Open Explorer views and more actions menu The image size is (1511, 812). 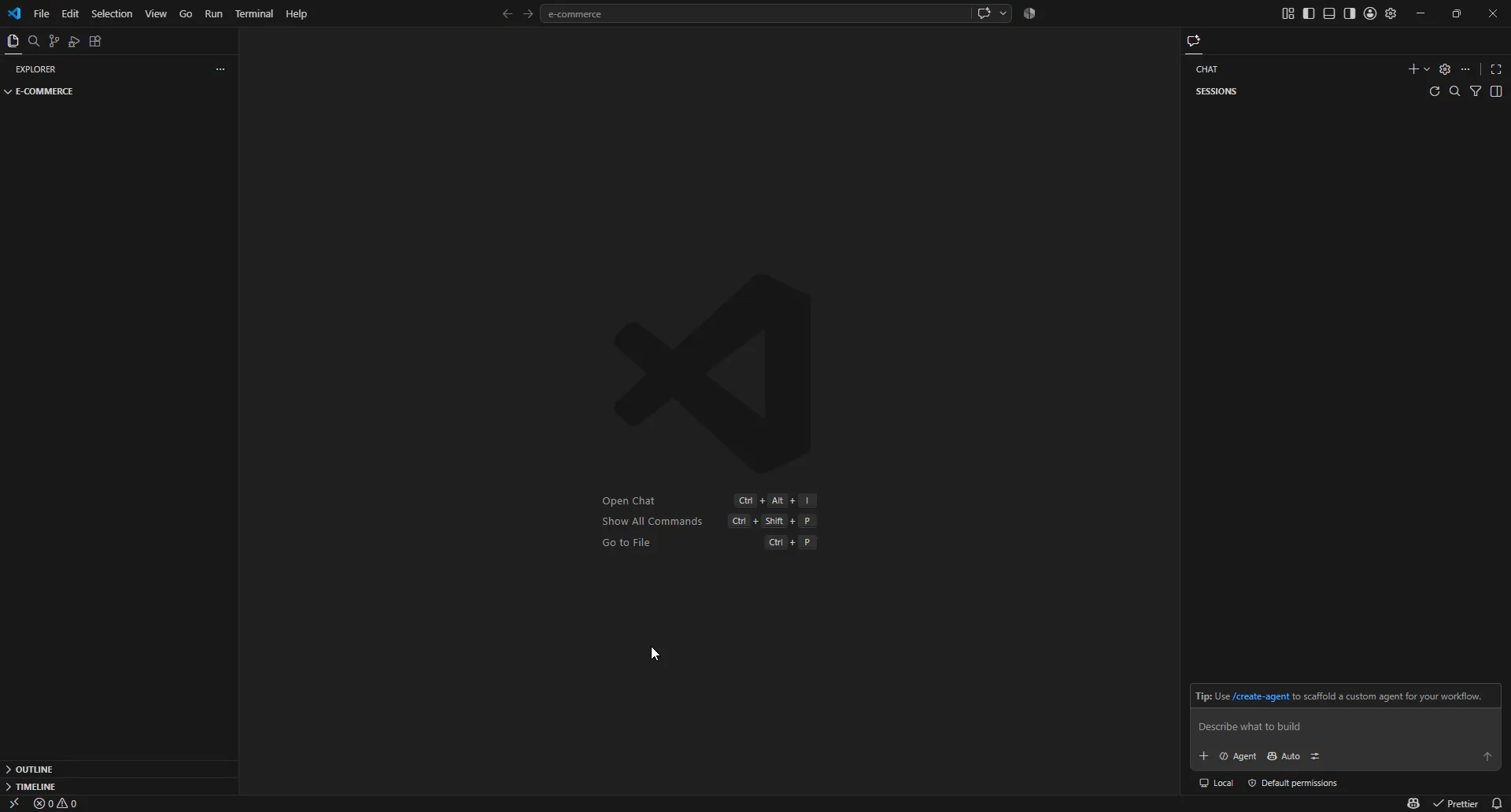220,69
